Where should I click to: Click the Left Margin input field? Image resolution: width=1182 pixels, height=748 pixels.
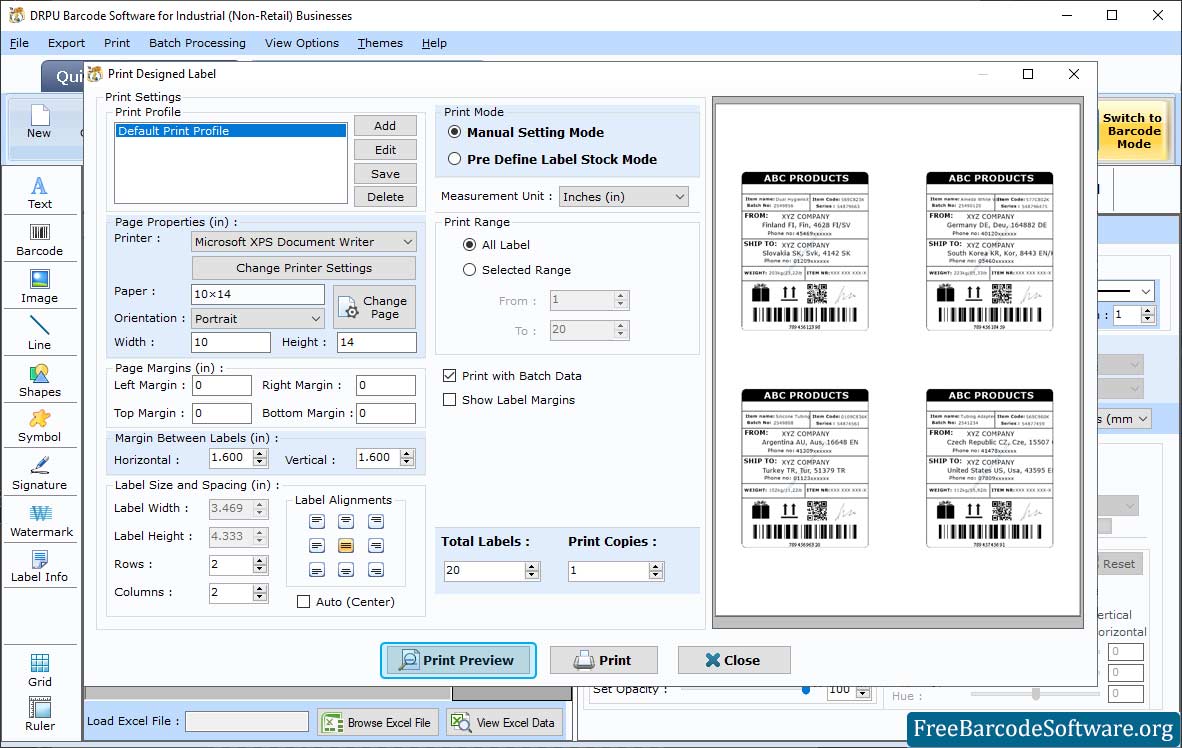(222, 385)
